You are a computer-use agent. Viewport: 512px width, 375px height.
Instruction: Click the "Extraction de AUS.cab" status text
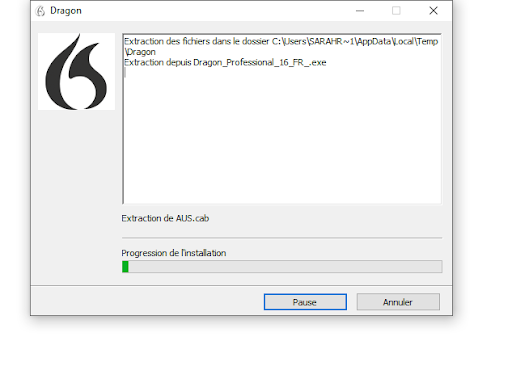(165, 218)
